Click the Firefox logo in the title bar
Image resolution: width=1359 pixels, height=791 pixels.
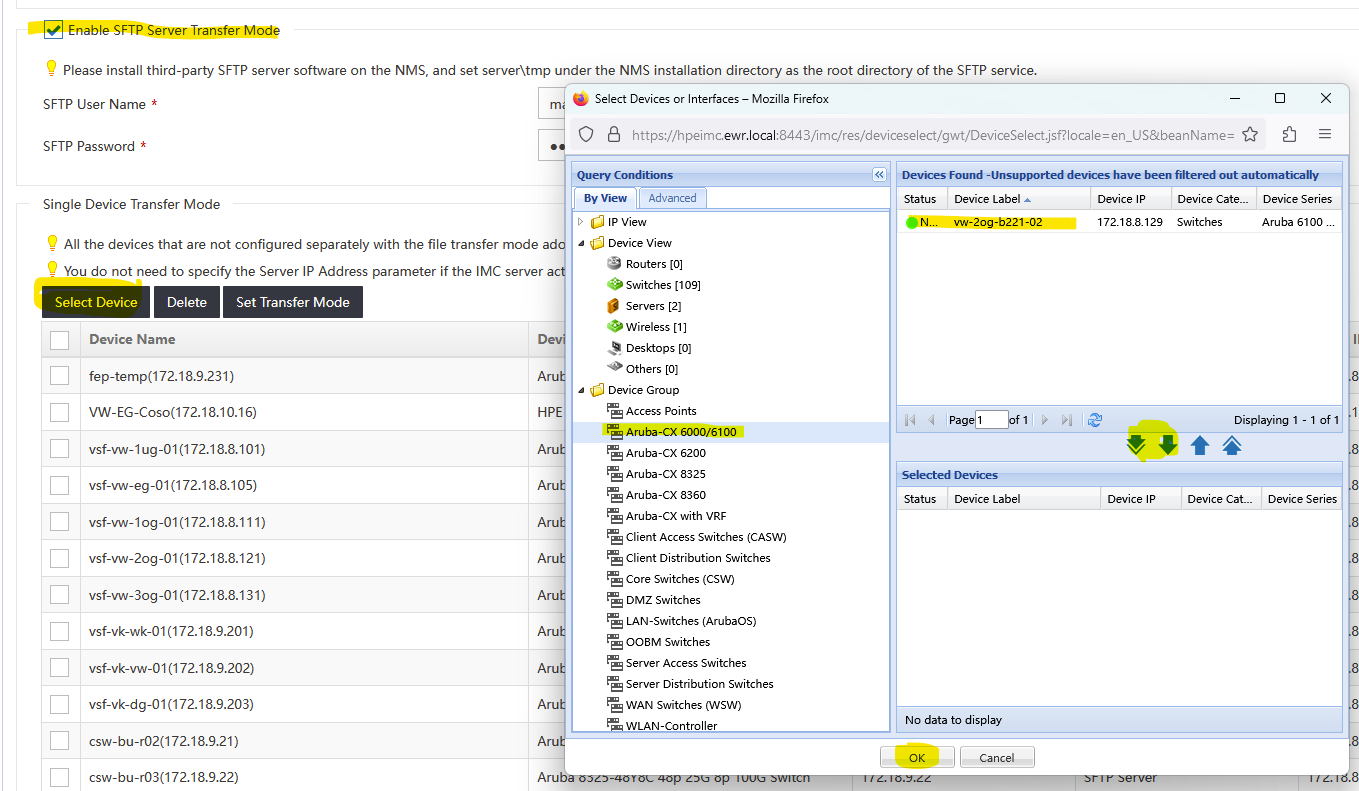pyautogui.click(x=581, y=98)
